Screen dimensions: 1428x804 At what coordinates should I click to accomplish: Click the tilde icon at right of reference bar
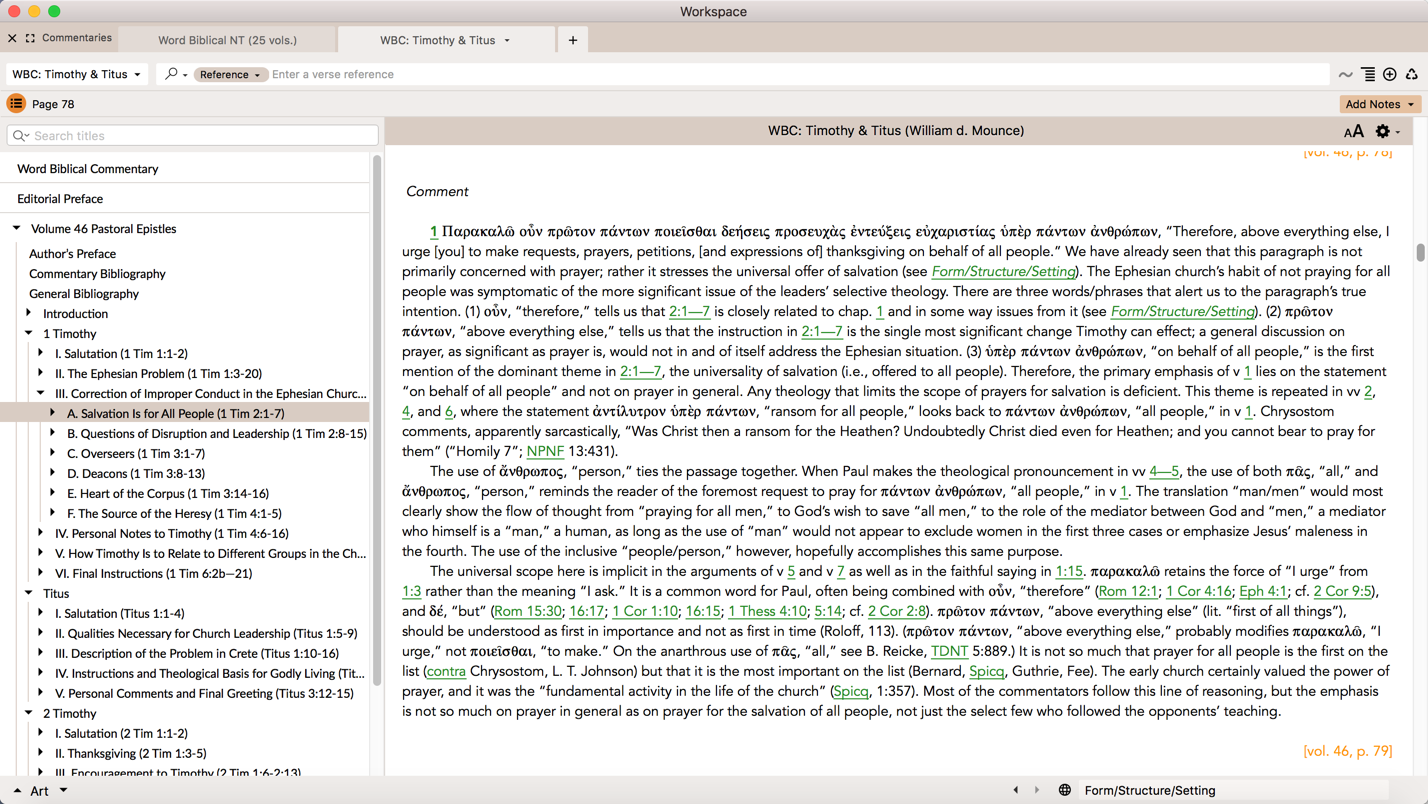click(1346, 74)
